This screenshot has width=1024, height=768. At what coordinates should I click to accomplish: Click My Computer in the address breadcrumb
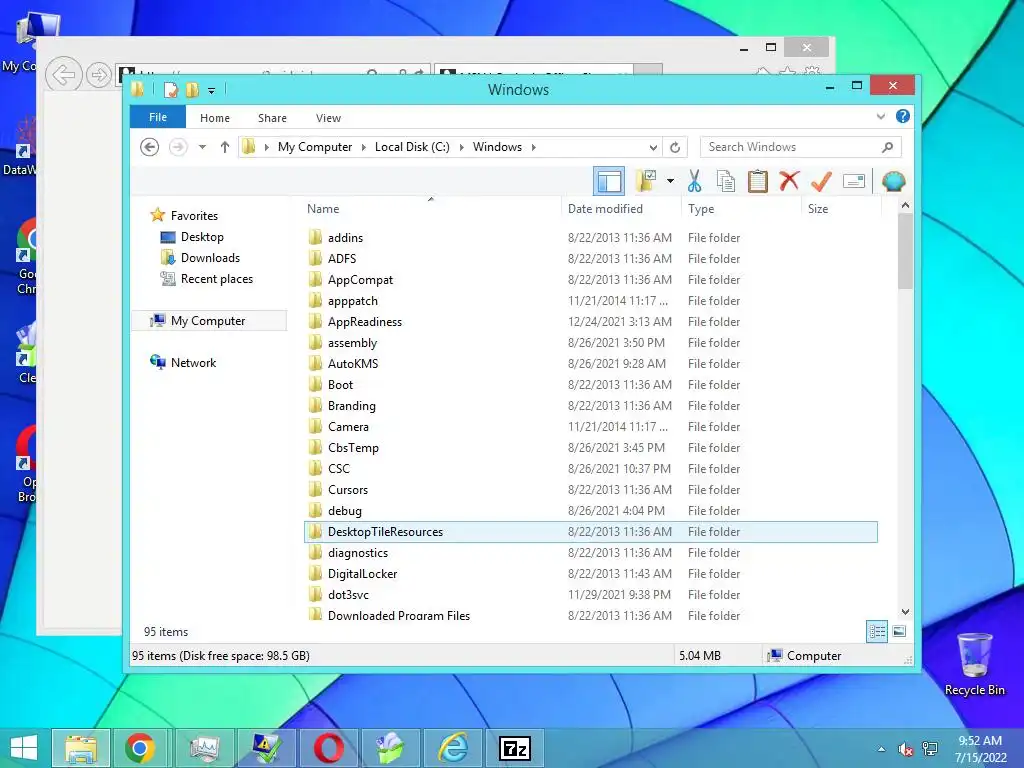click(x=315, y=147)
